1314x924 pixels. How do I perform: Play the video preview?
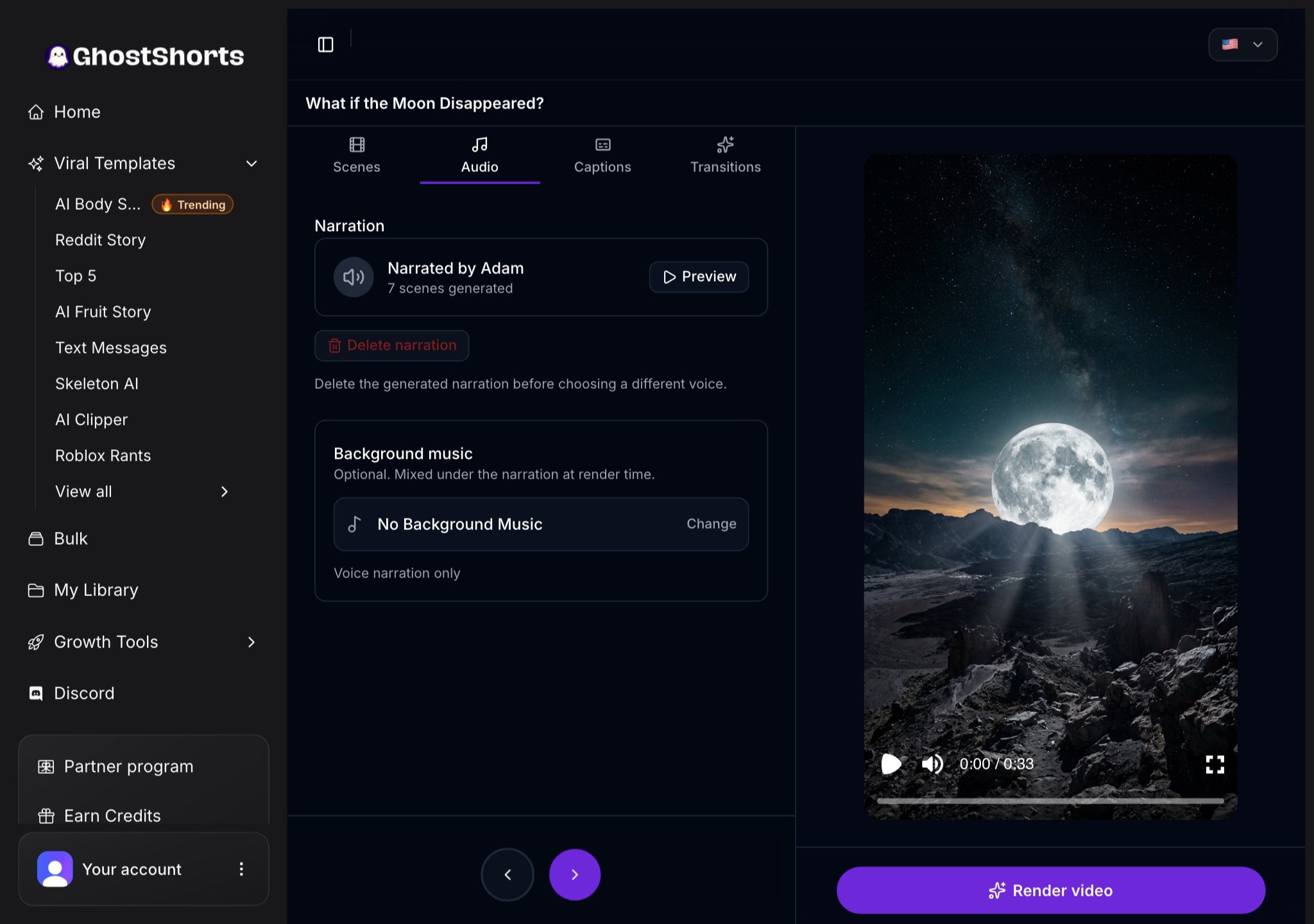point(891,764)
